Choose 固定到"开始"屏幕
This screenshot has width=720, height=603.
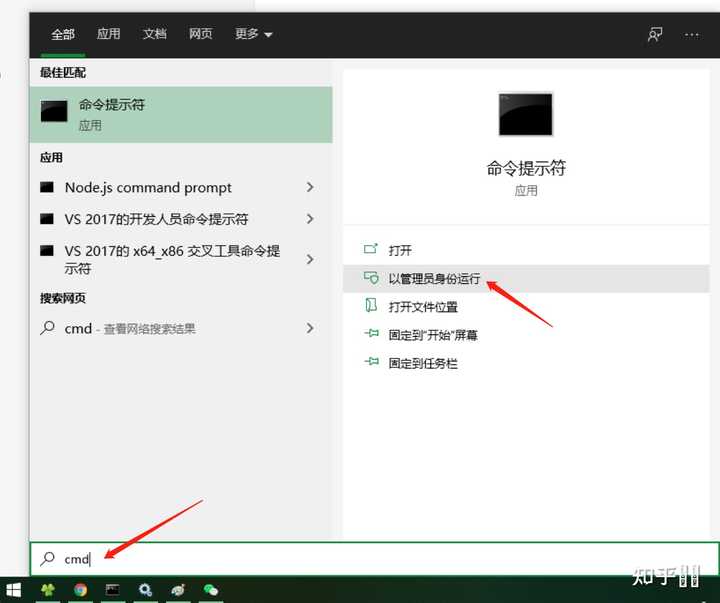point(526,335)
